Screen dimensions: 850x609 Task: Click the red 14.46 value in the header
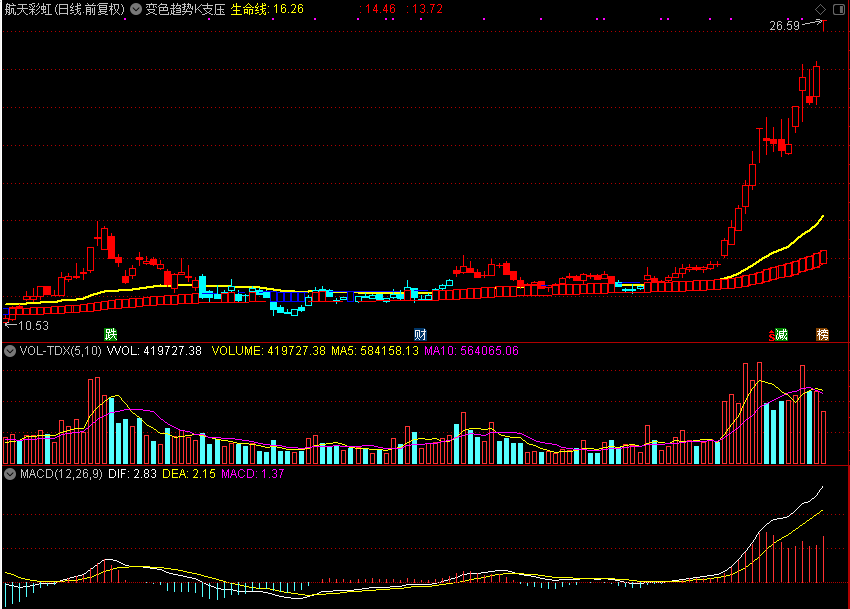[379, 9]
